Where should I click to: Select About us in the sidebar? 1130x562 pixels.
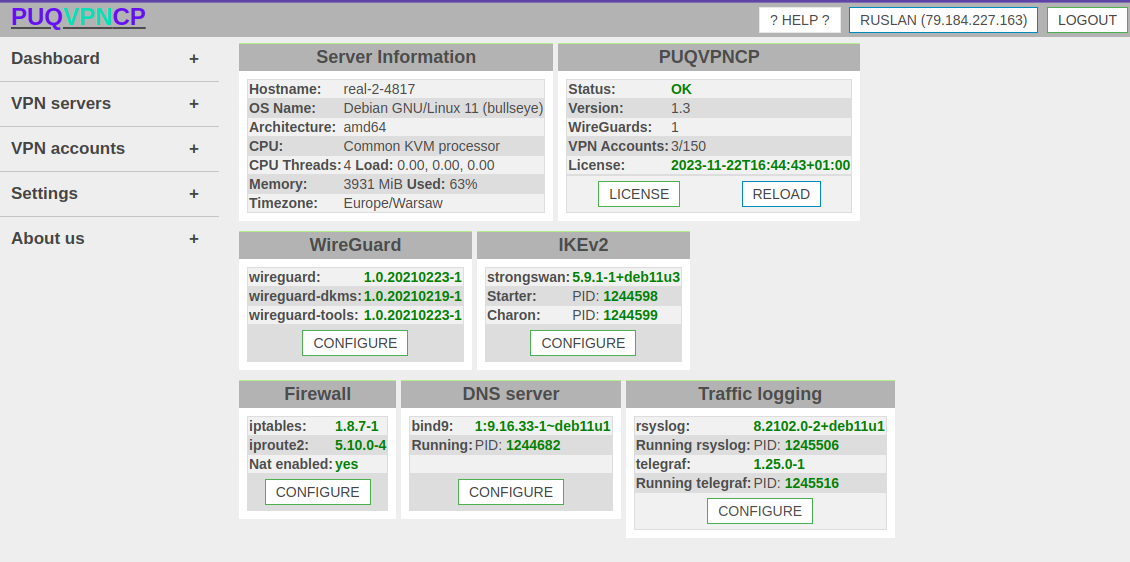click(48, 238)
